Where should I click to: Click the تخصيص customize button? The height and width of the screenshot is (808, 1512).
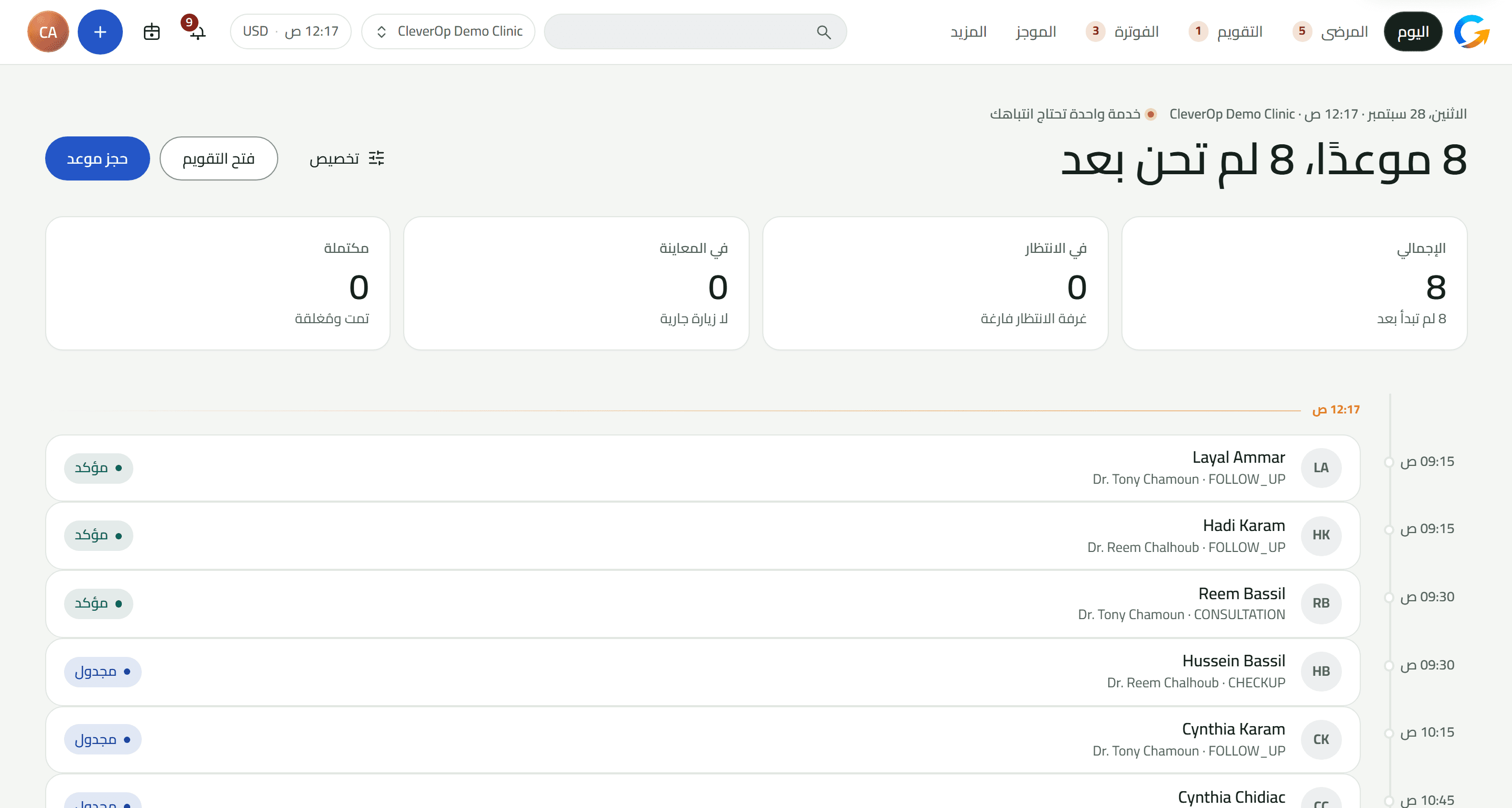click(347, 158)
